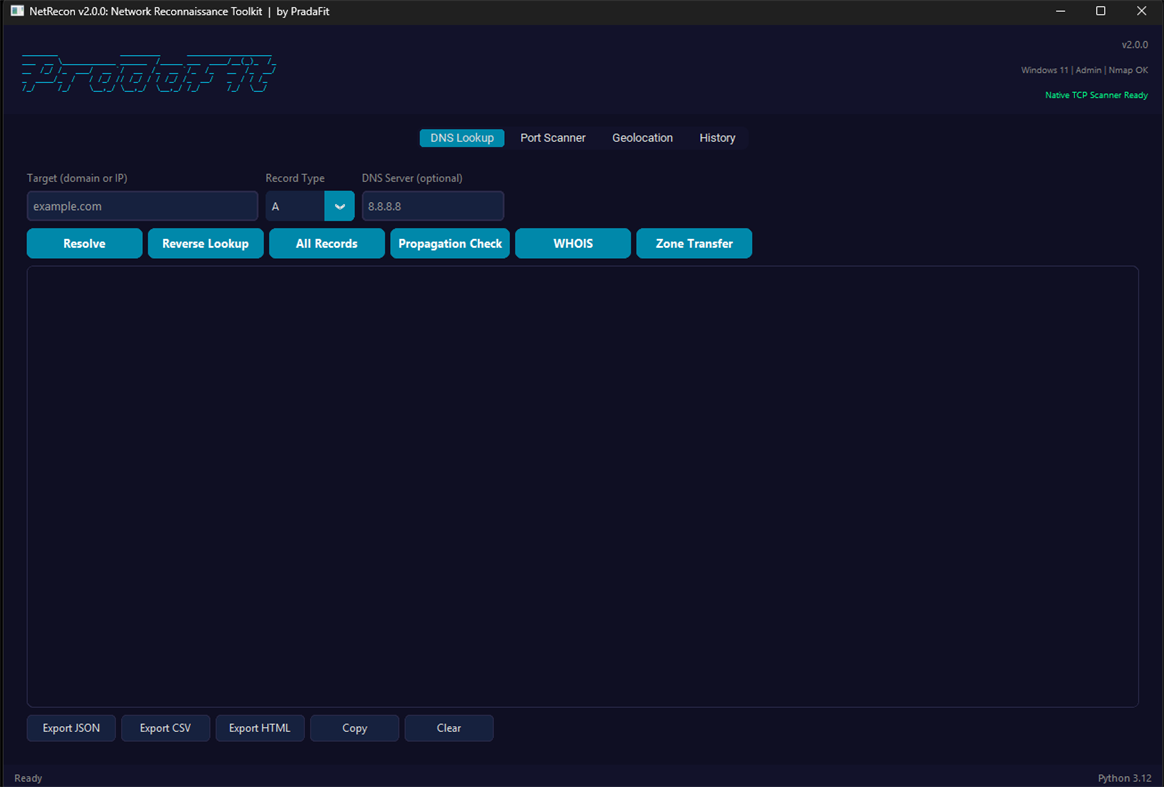1164x787 pixels.
Task: Open the Port Scanner tab
Action: tap(553, 138)
